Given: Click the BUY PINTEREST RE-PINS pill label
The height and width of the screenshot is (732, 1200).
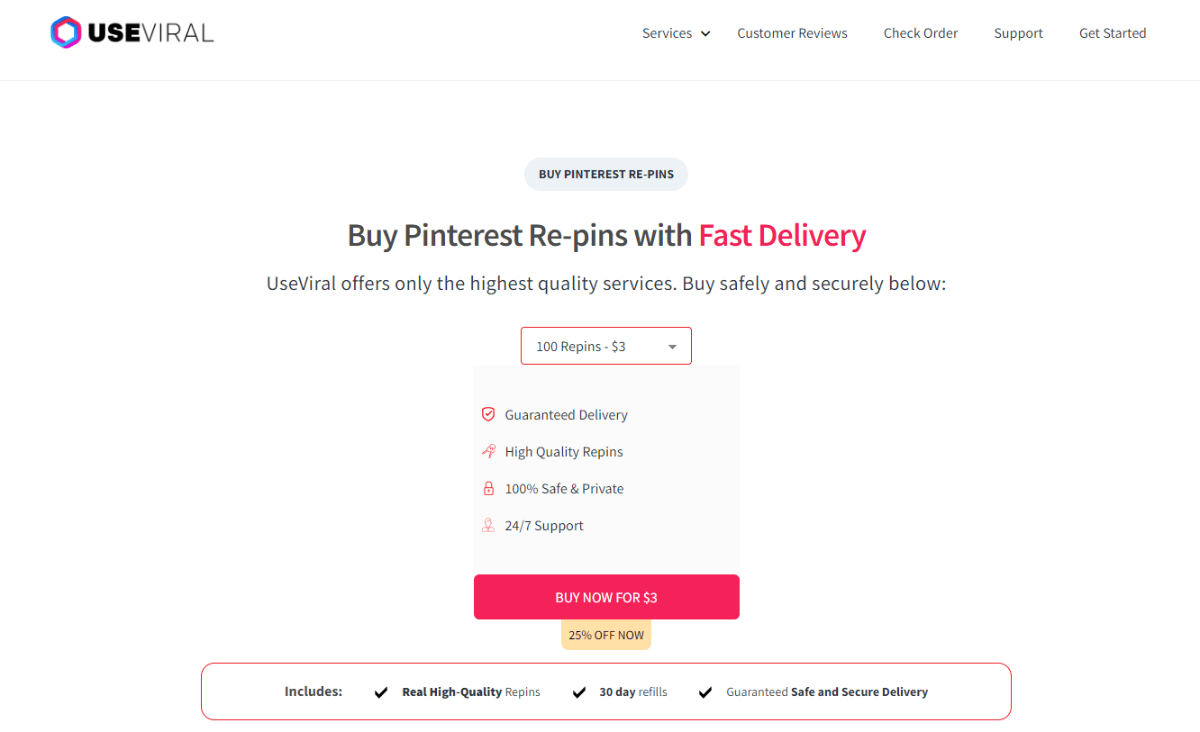Looking at the screenshot, I should coord(606,173).
